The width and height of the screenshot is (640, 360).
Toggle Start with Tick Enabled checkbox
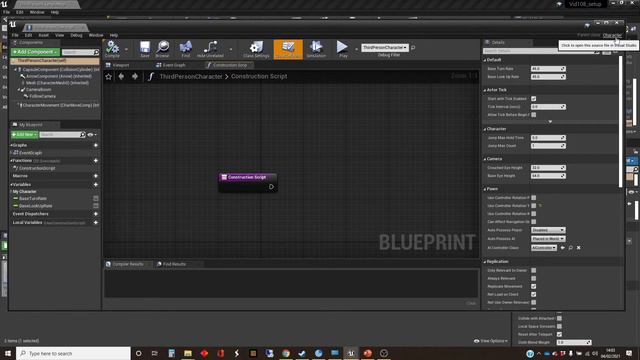point(533,99)
